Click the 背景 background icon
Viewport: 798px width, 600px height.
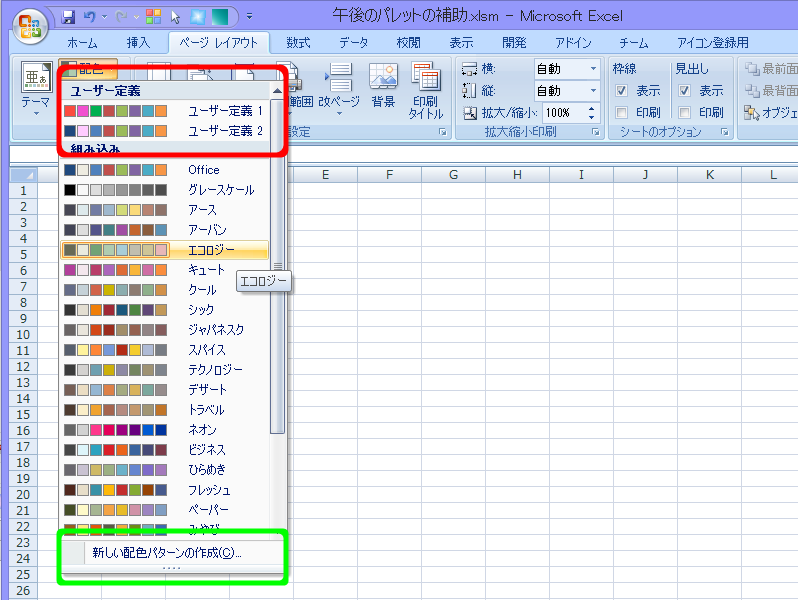[383, 76]
